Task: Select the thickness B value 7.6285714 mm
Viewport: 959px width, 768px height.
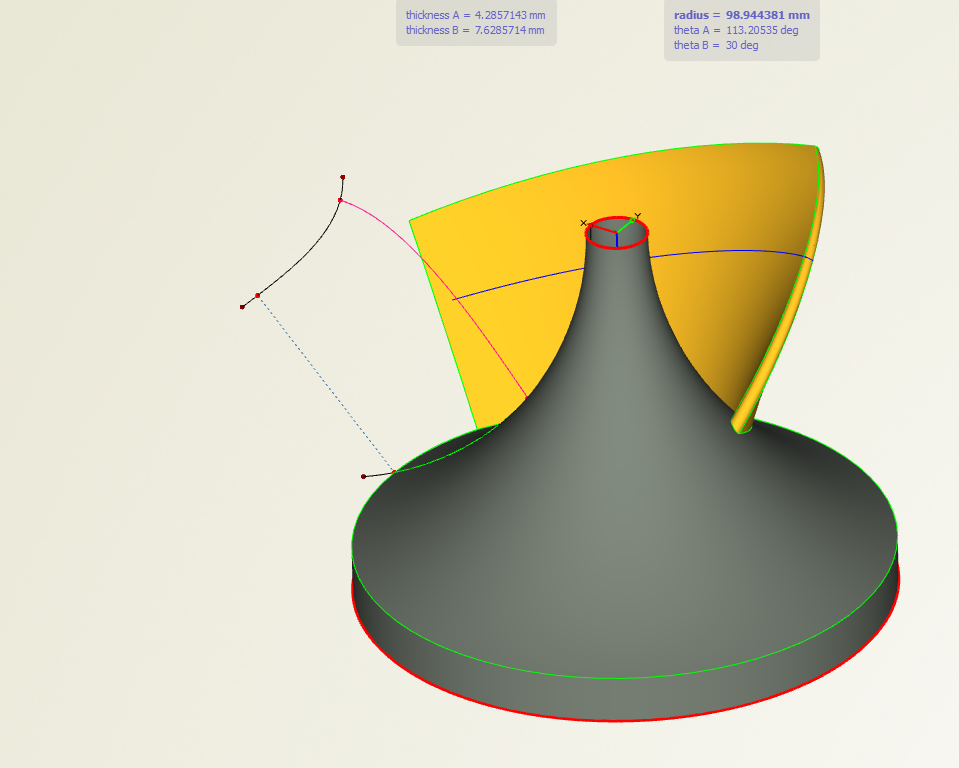Action: click(x=509, y=30)
